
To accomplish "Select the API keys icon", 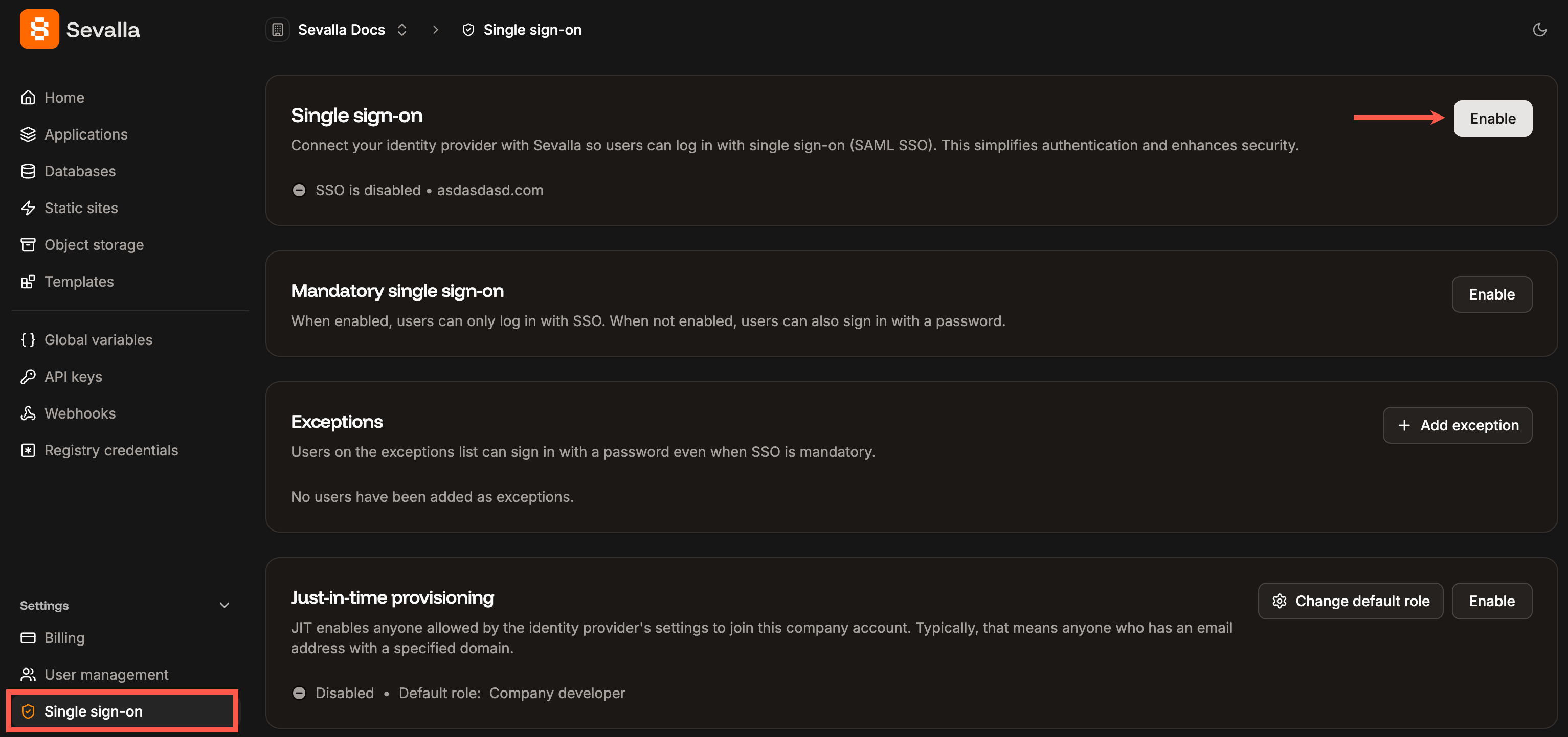I will click(x=28, y=376).
